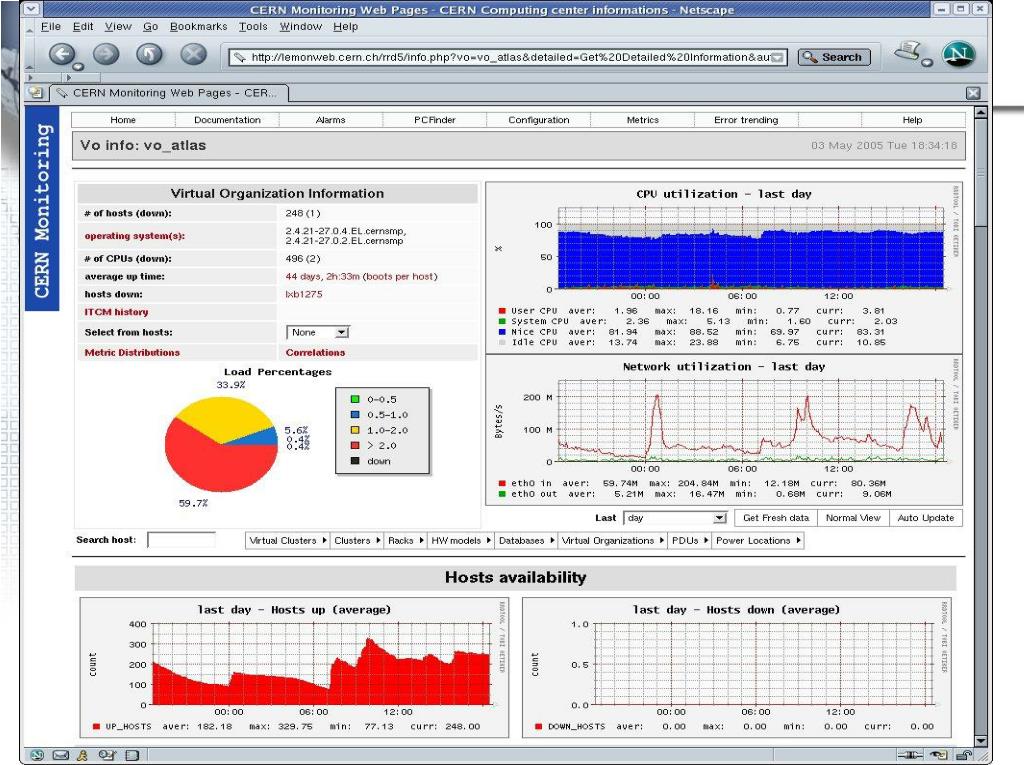This screenshot has width=1024, height=765.
Task: Open the Select from hosts None dropdown
Action: 318,332
